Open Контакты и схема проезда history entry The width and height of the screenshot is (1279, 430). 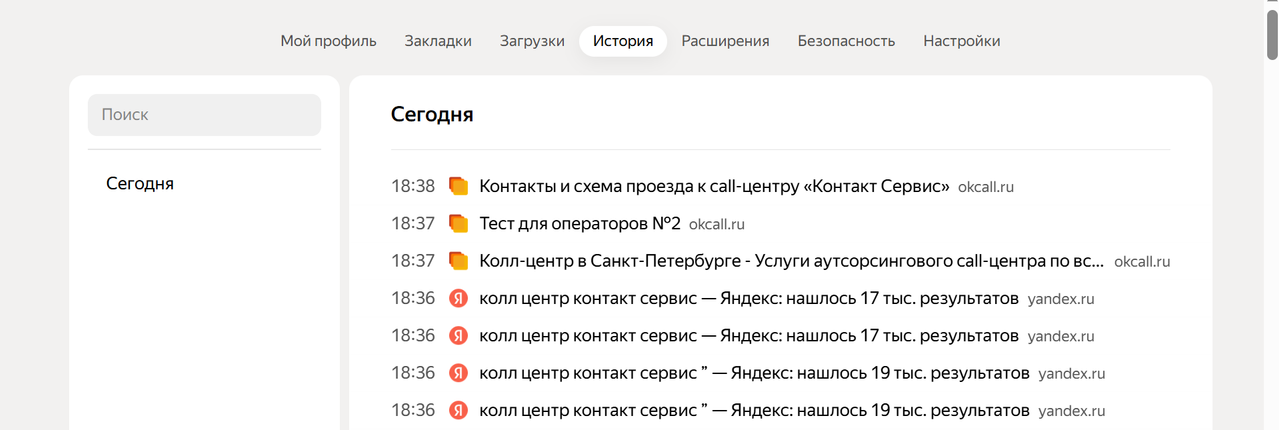coord(714,186)
